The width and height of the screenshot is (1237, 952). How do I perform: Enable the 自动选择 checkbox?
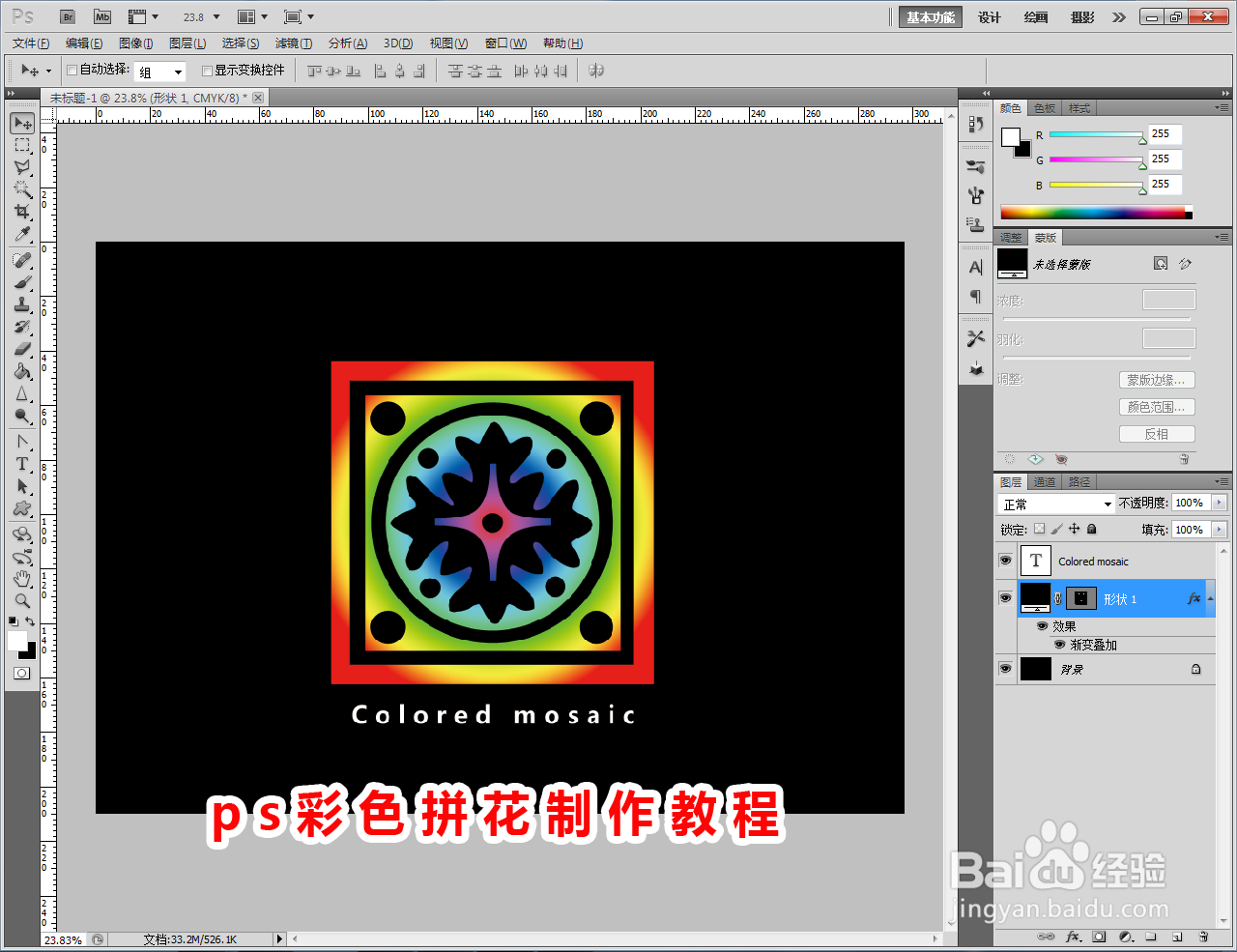click(72, 71)
